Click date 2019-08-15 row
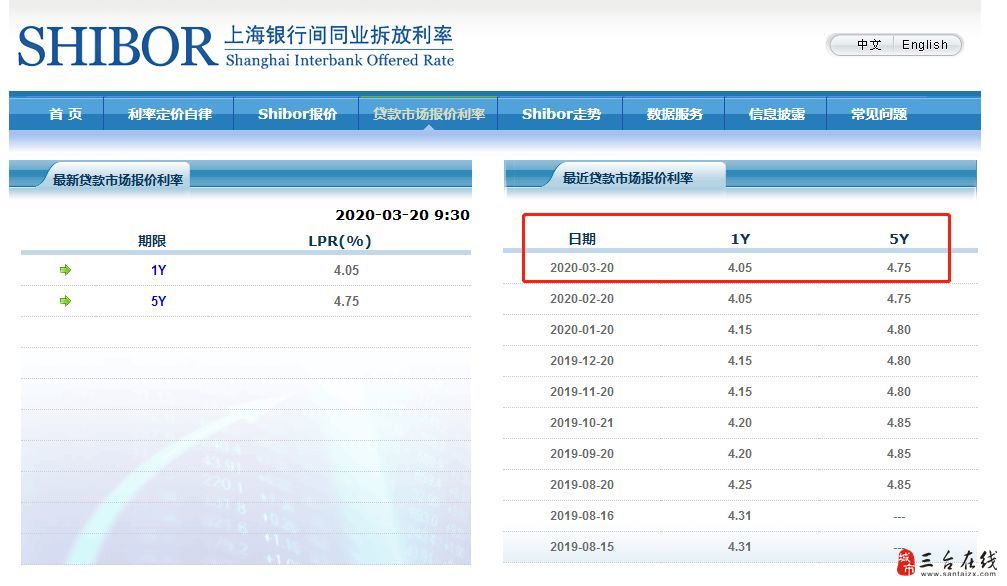 click(582, 547)
